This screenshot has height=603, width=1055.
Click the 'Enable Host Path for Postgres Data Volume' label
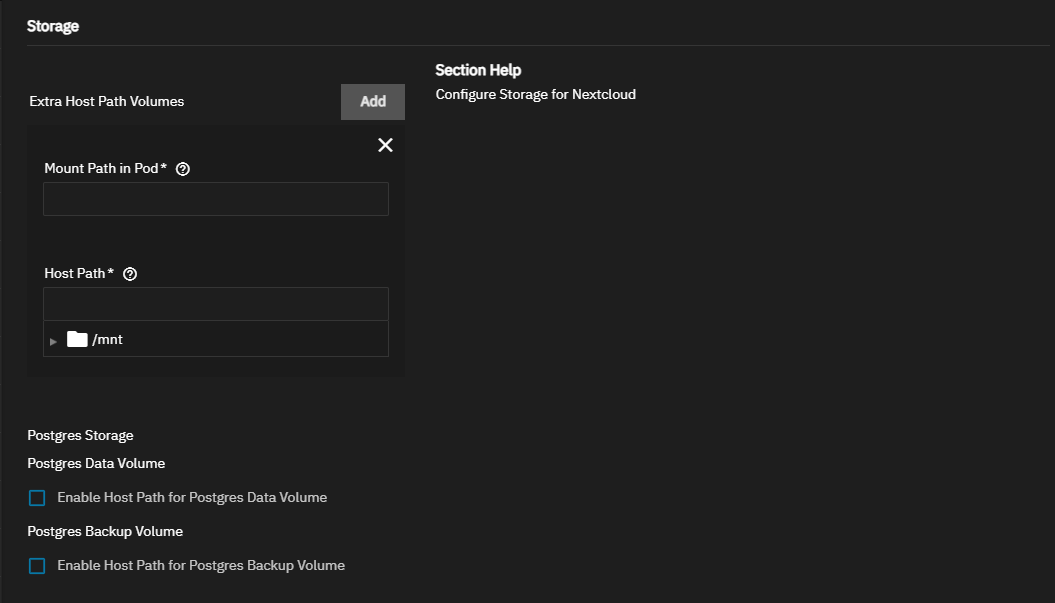(x=192, y=498)
